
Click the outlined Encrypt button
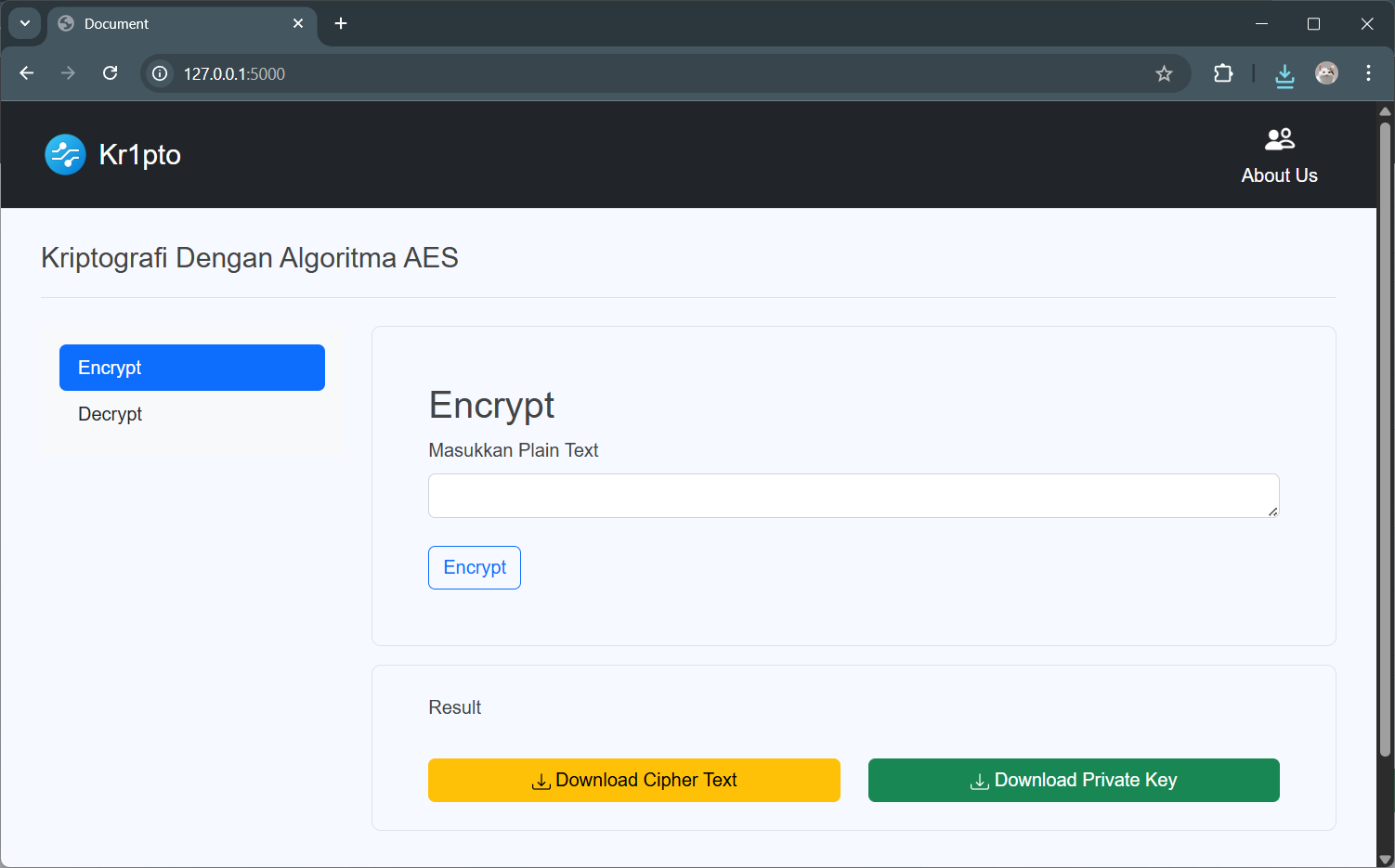click(475, 567)
